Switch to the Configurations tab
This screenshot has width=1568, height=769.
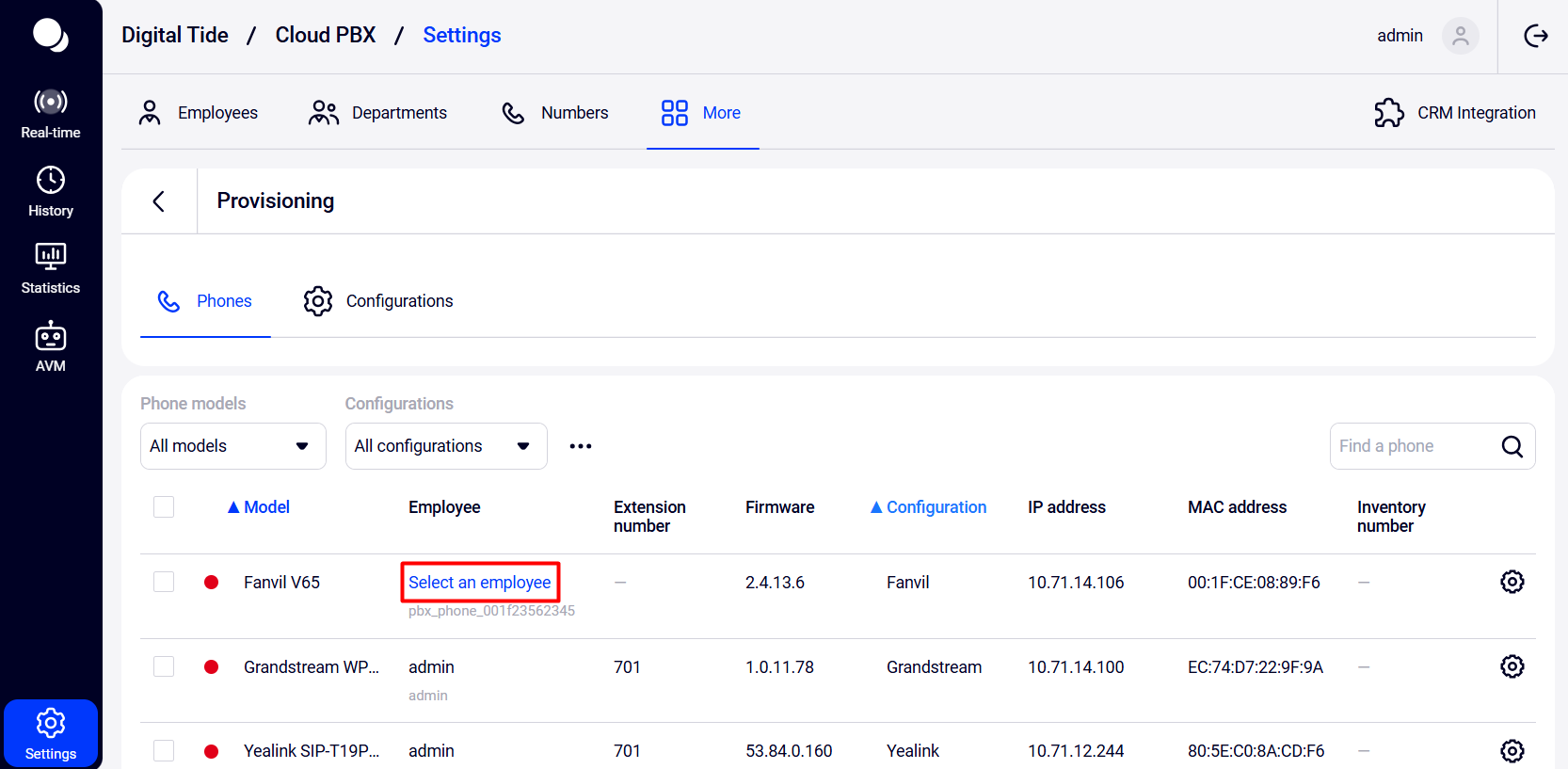tap(378, 301)
